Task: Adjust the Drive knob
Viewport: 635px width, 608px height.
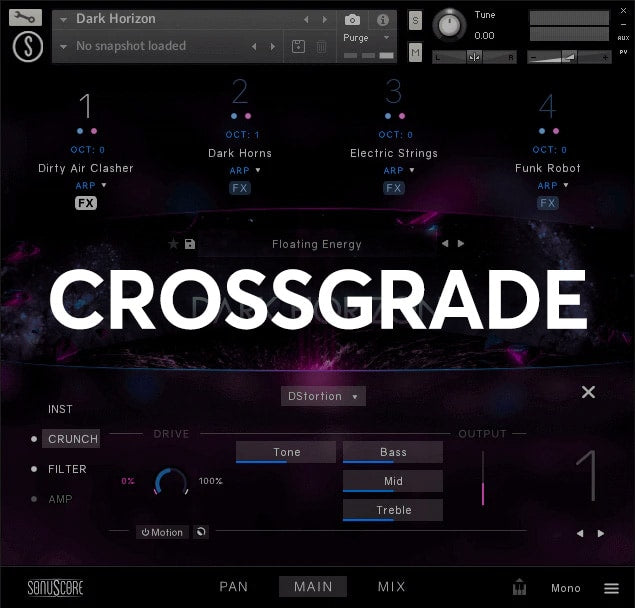Action: (x=171, y=481)
